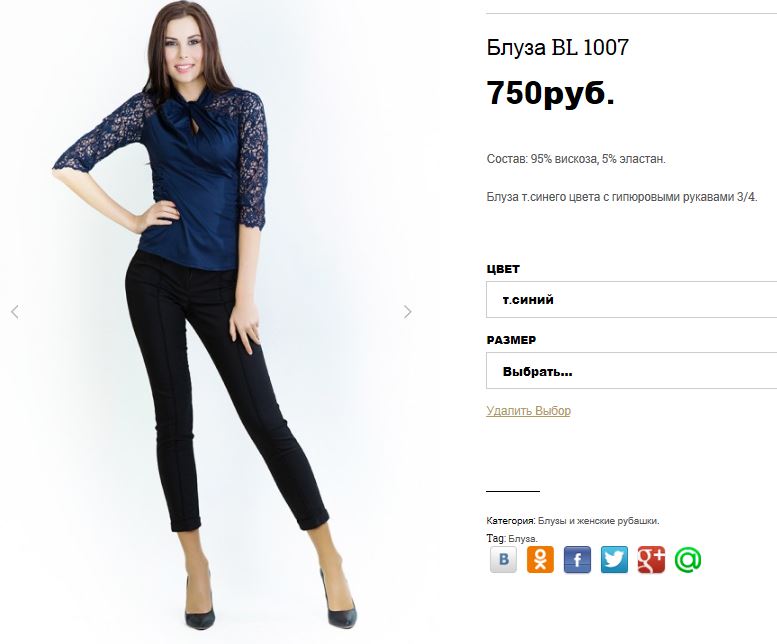Share on Google Plus
Screen dimensions: 777x644
point(651,560)
